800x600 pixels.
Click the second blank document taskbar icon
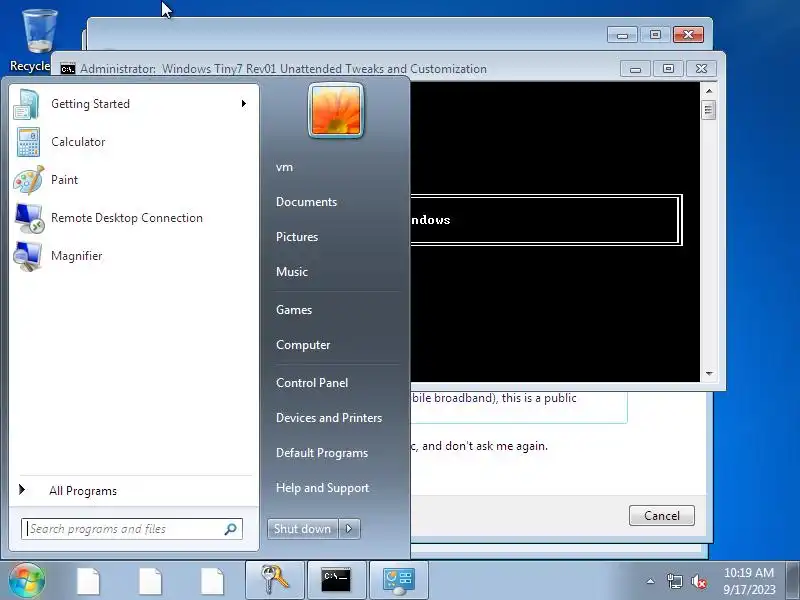click(x=150, y=581)
